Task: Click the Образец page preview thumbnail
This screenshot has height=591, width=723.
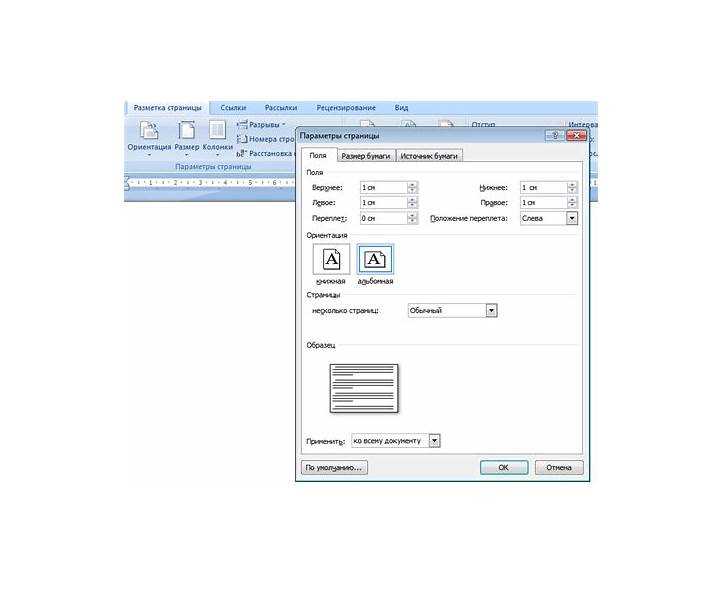Action: click(x=364, y=388)
